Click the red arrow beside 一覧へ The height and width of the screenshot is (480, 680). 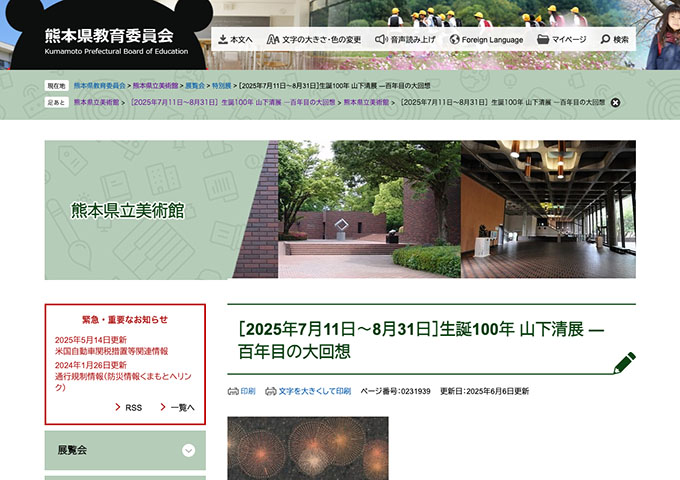(x=163, y=407)
